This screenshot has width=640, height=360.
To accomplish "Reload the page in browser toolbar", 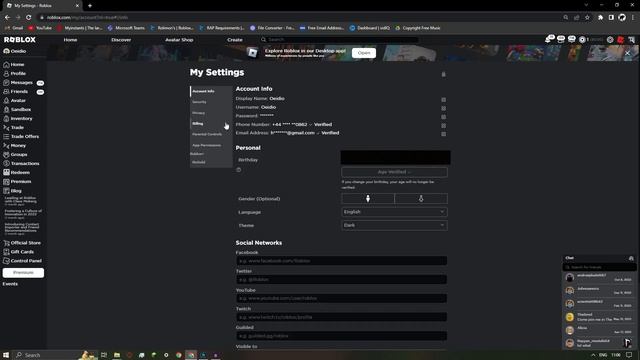I will point(28,17).
